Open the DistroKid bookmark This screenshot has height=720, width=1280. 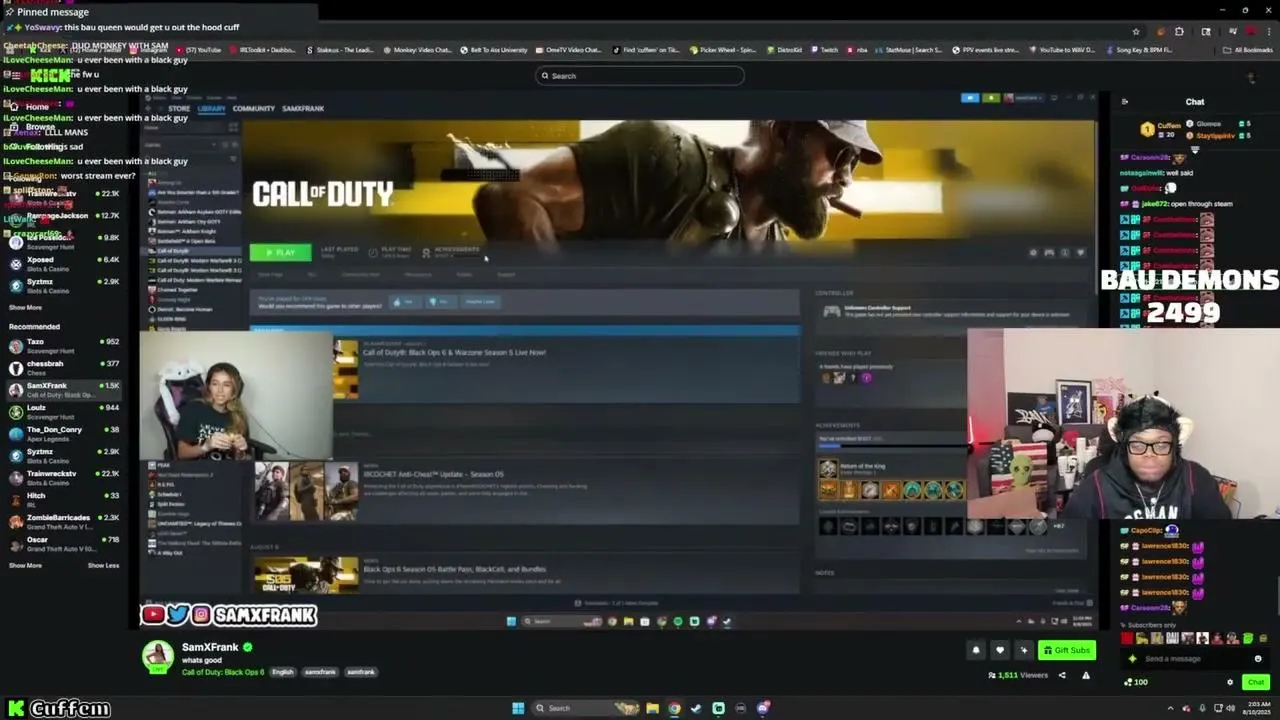(x=783, y=50)
